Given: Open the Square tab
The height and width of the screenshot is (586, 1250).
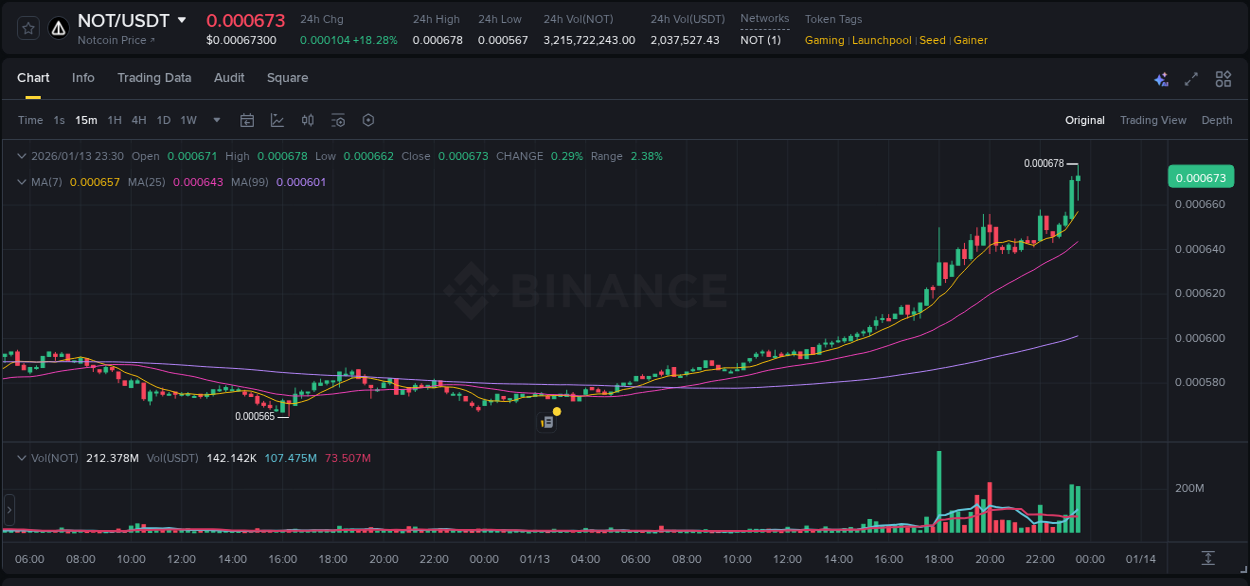Looking at the screenshot, I should coord(287,77).
